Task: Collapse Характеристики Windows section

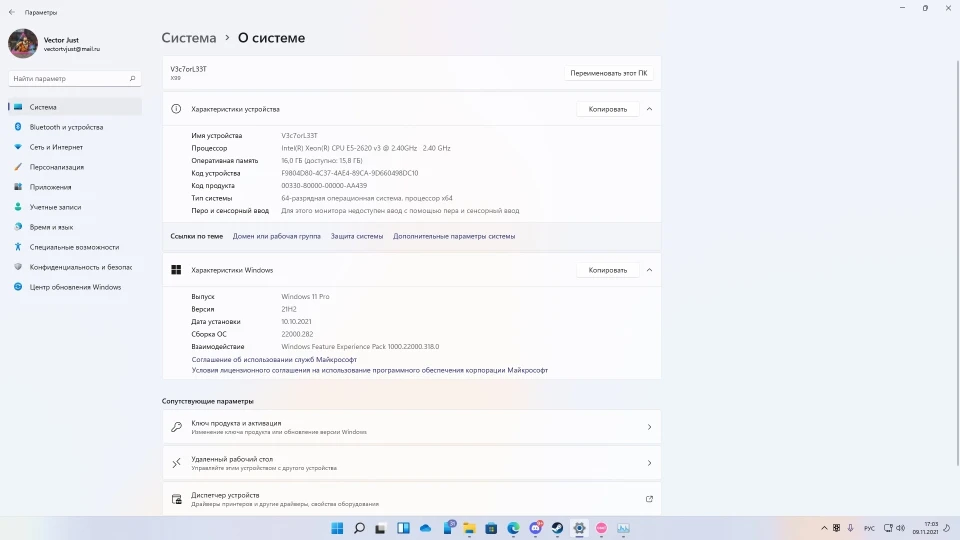Action: pos(650,270)
